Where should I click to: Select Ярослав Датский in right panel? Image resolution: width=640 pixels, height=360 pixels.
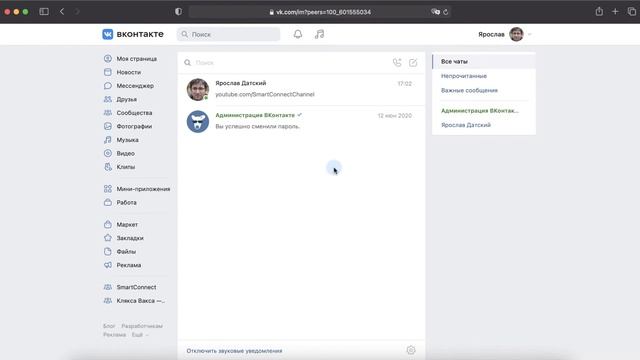pos(484,125)
